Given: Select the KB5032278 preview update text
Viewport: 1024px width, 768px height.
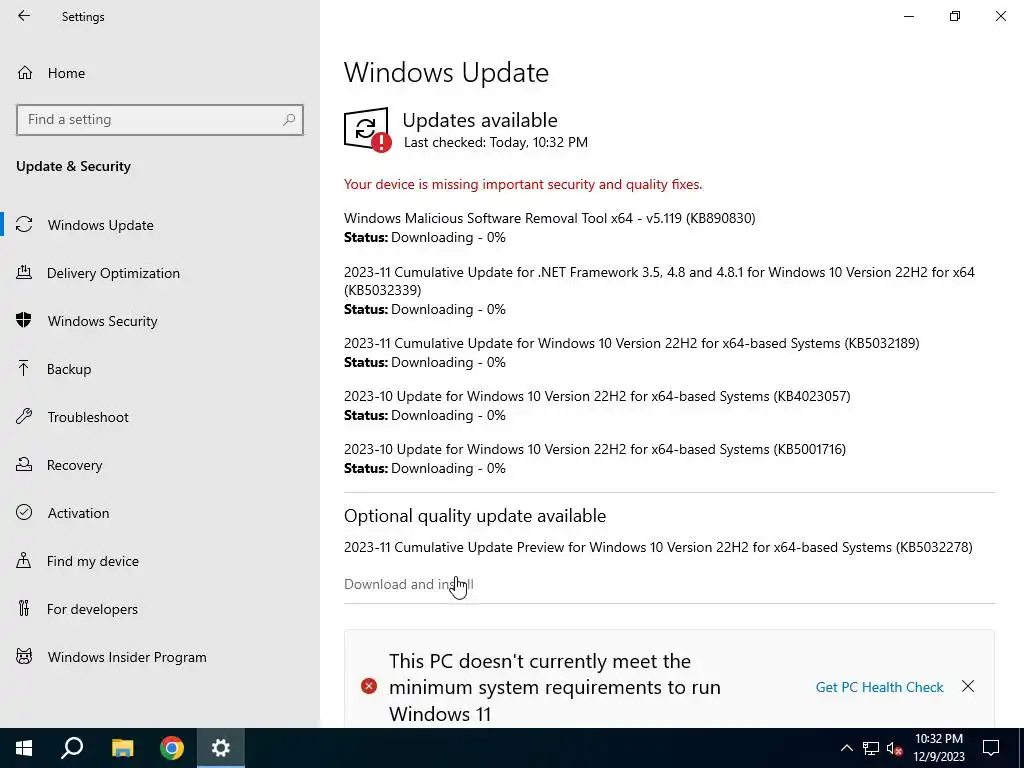Looking at the screenshot, I should point(658,547).
